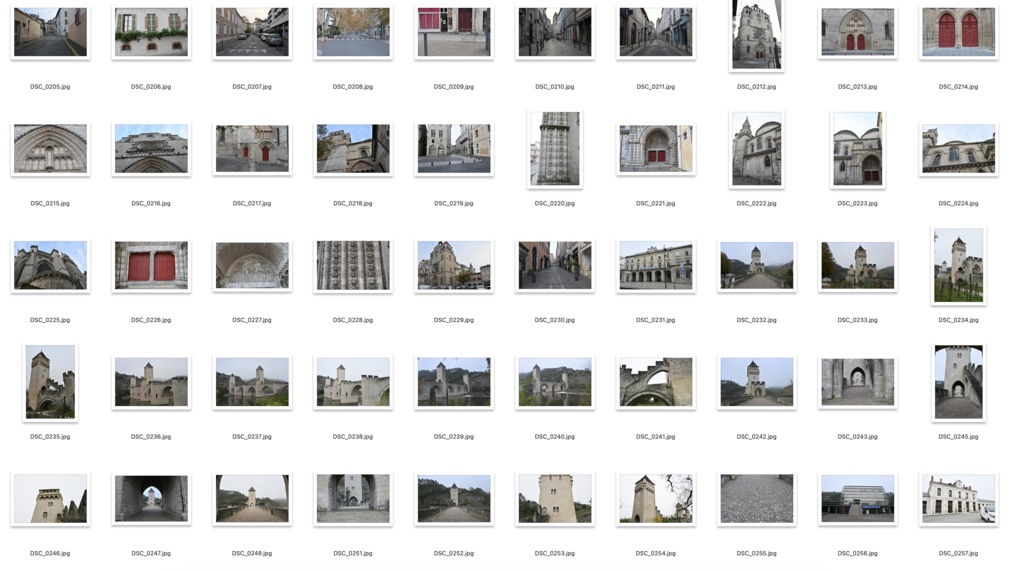Click the DSC_0227.jpg filename label
The image size is (1024, 571).
tap(252, 320)
